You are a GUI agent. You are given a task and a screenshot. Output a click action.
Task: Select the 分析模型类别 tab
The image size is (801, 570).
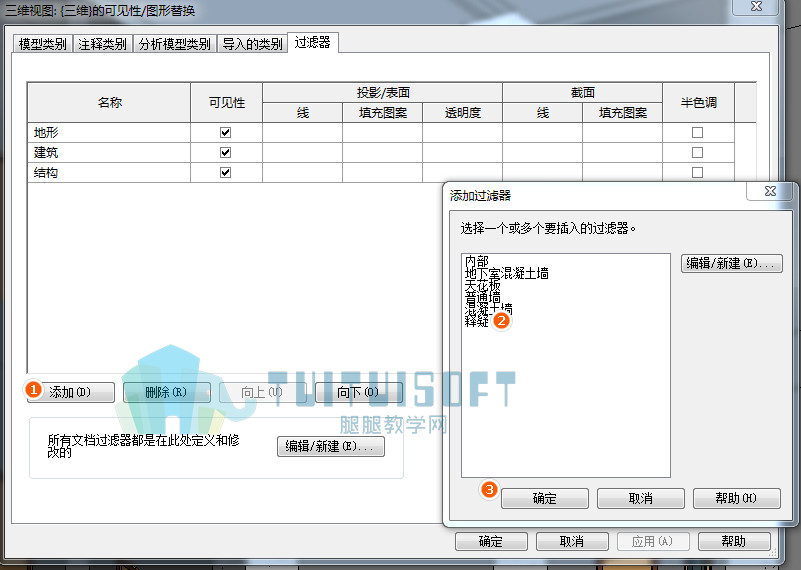coord(175,44)
